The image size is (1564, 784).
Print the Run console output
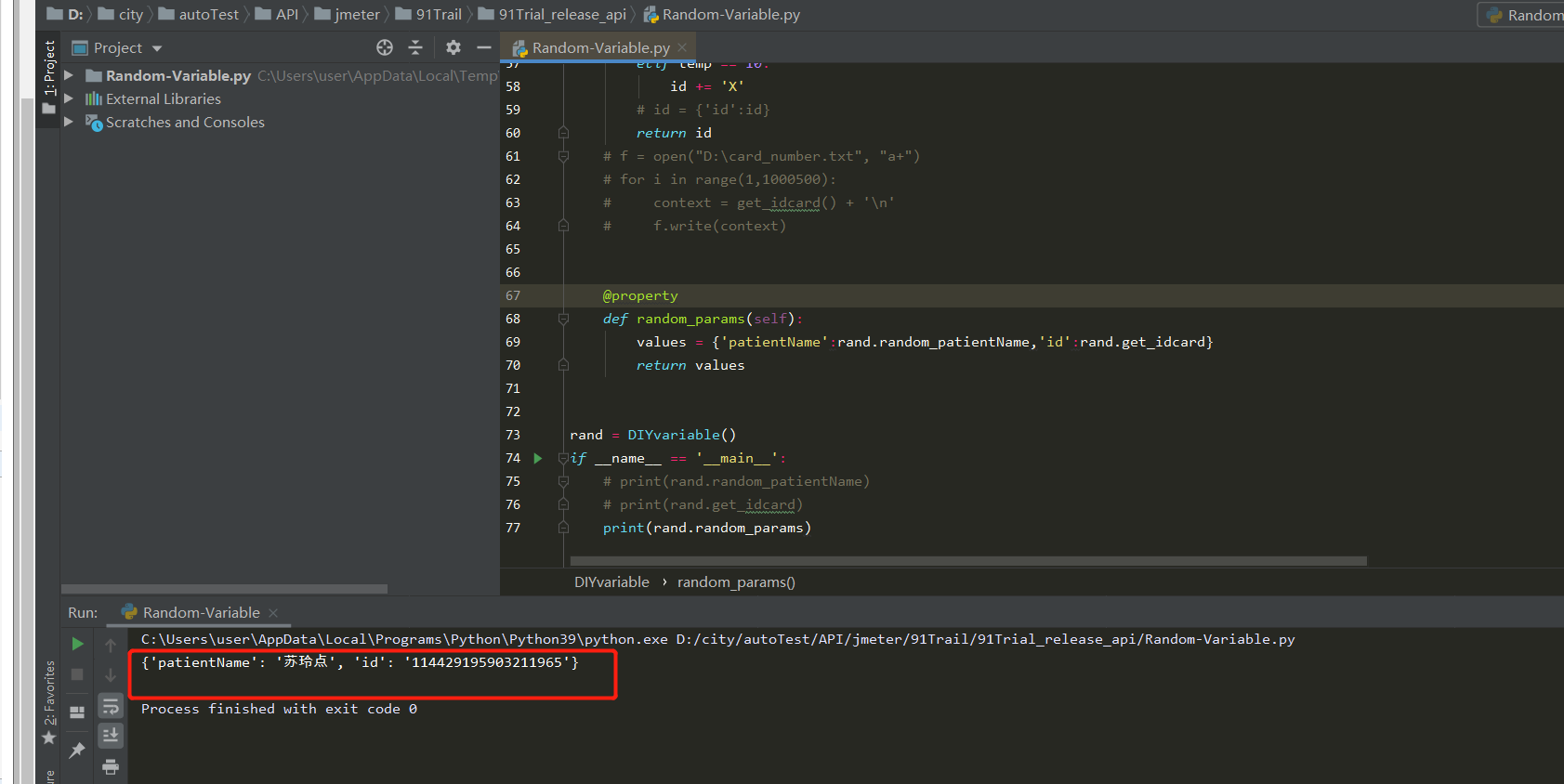(111, 766)
